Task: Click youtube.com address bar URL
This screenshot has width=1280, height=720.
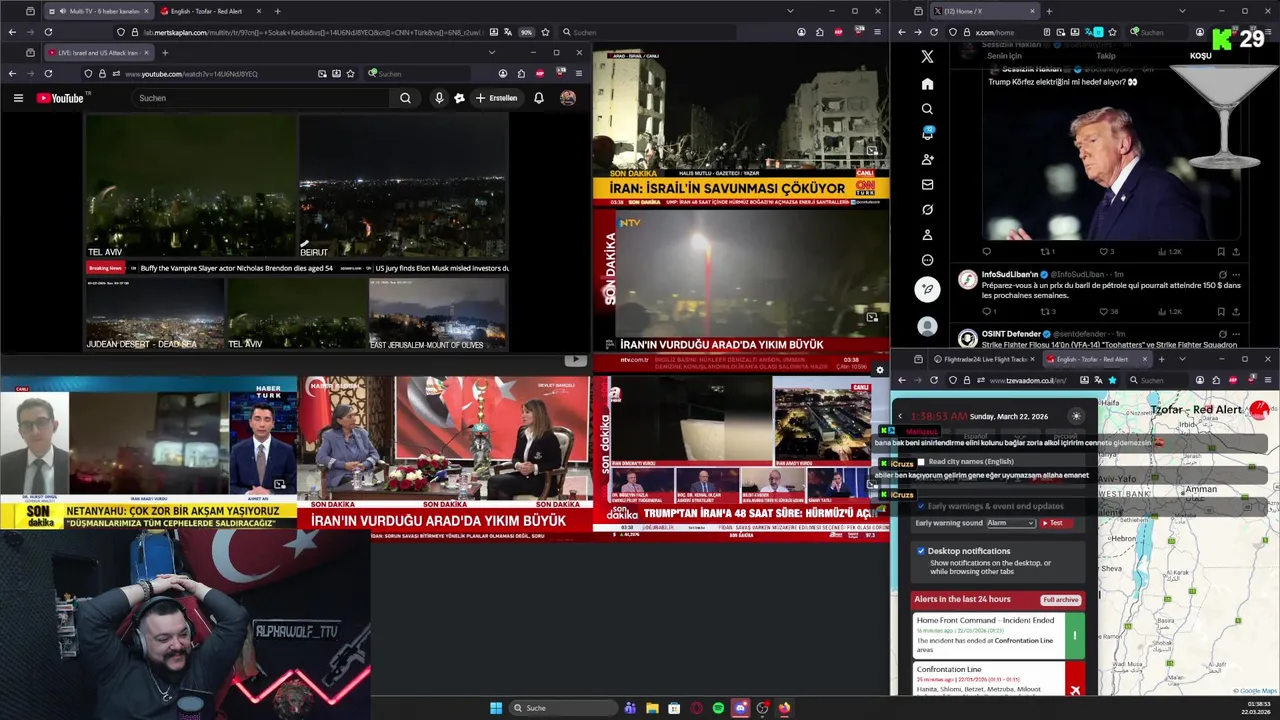Action: click(x=191, y=73)
